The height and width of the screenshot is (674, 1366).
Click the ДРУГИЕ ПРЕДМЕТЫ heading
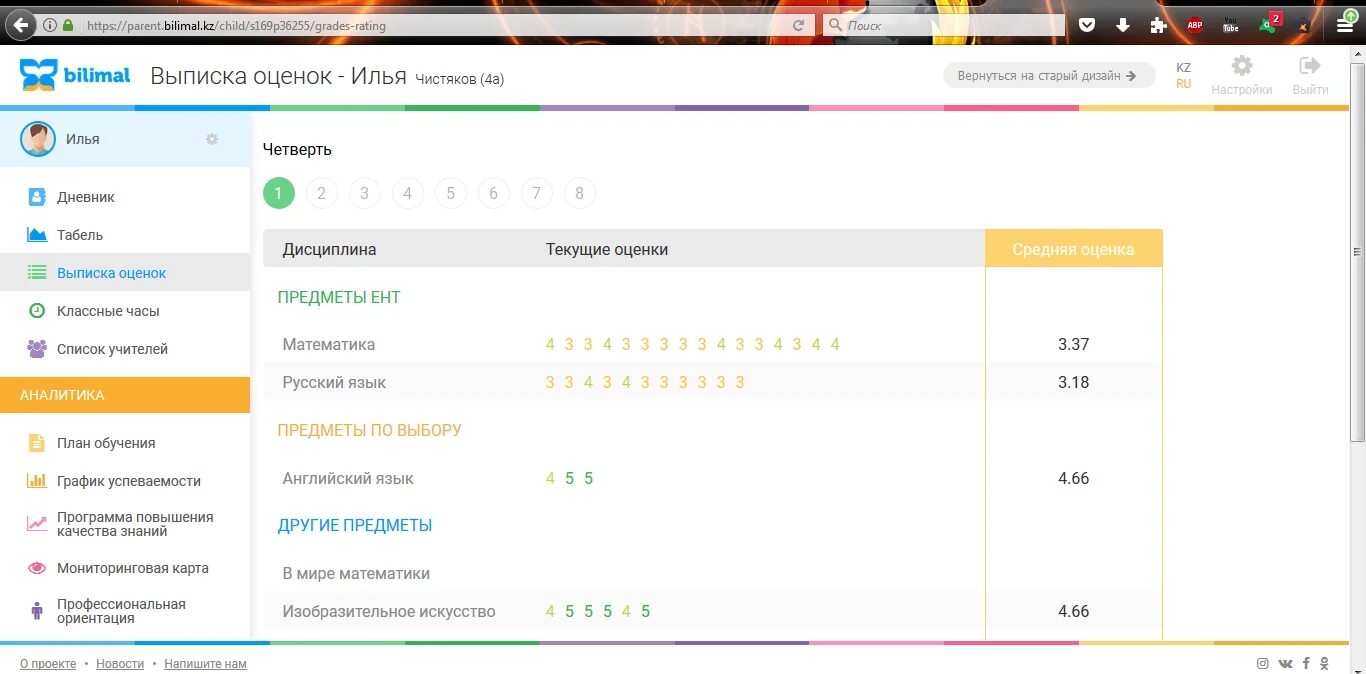point(355,525)
